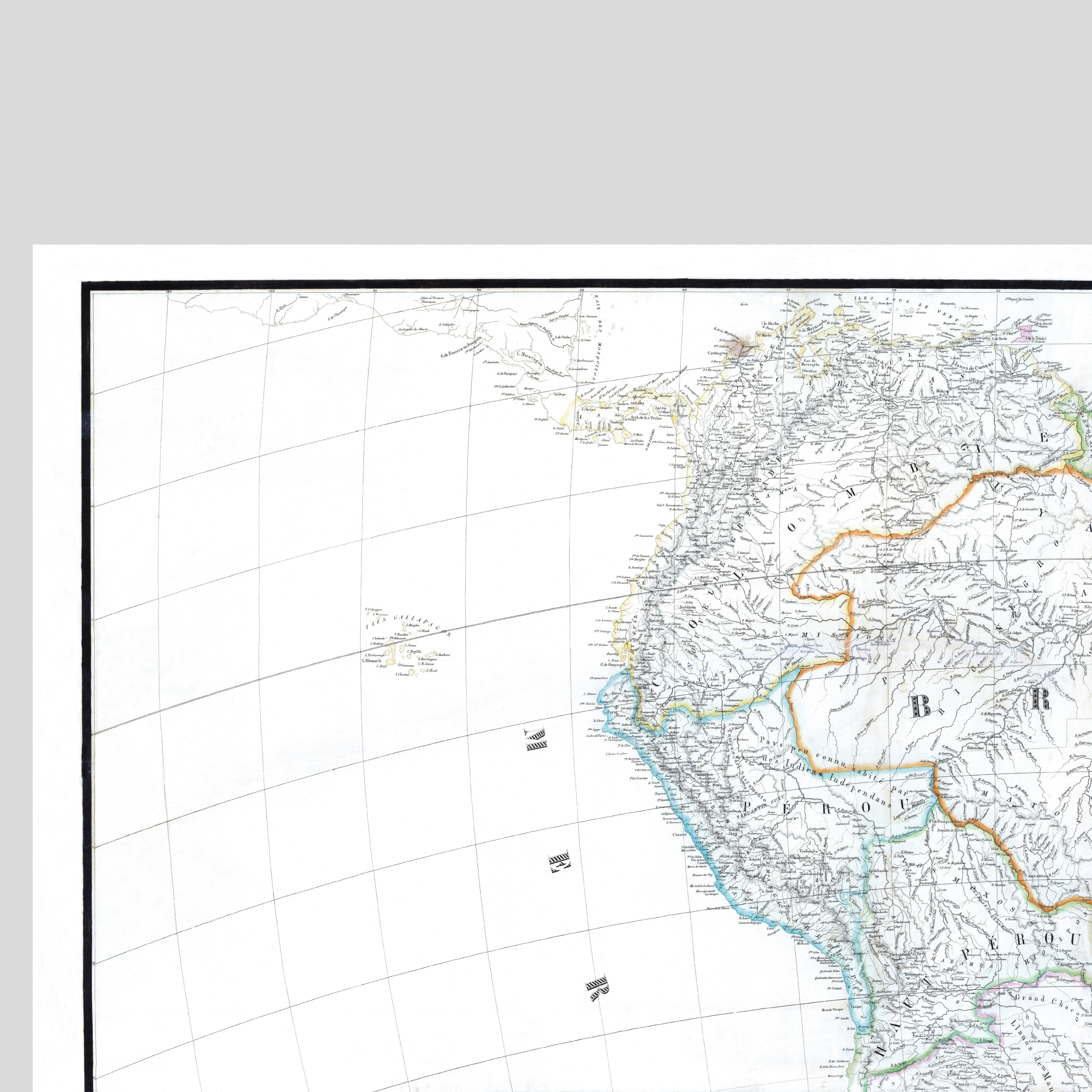Viewport: 1092px width, 1092px height.
Task: Click the 'I. Albemarle' island label
Action: point(372,661)
